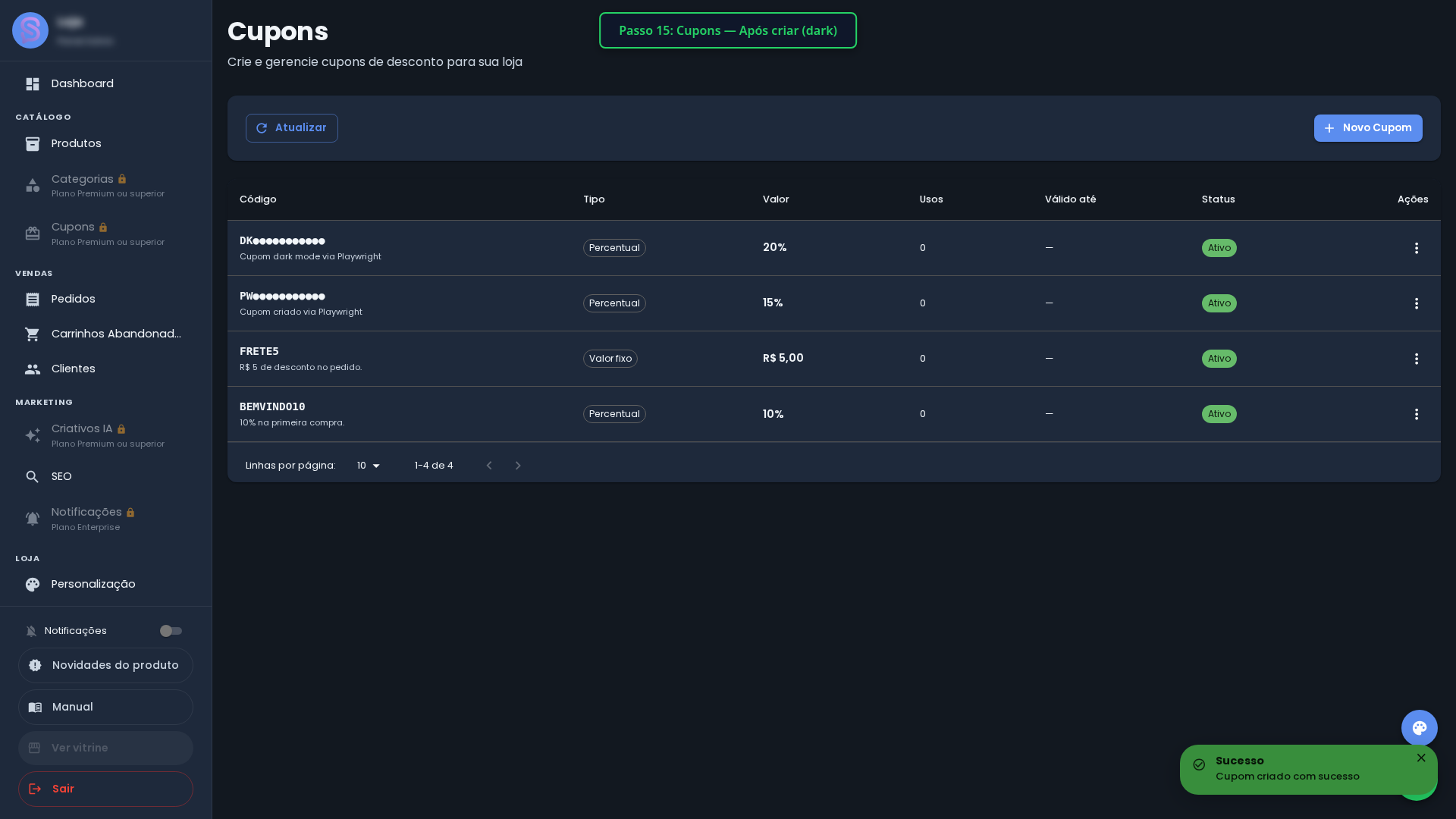Open Novidades do produto
The width and height of the screenshot is (1456, 819).
(105, 665)
